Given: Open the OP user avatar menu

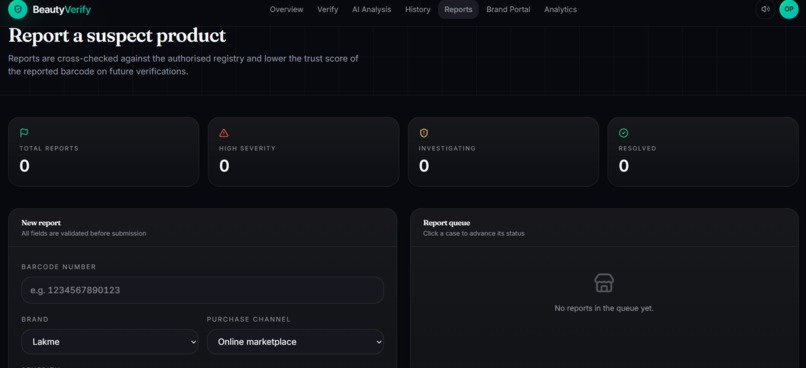Looking at the screenshot, I should point(789,9).
